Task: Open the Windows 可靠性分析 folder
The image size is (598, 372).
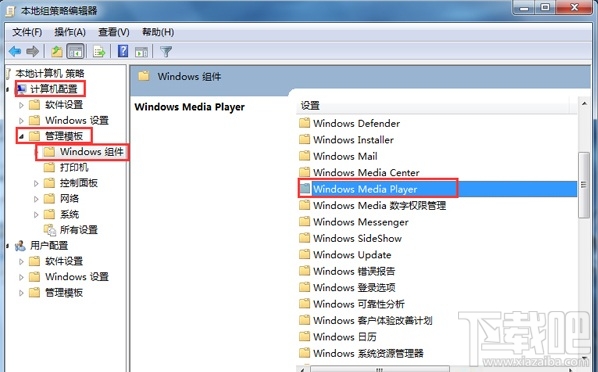Action: click(358, 304)
